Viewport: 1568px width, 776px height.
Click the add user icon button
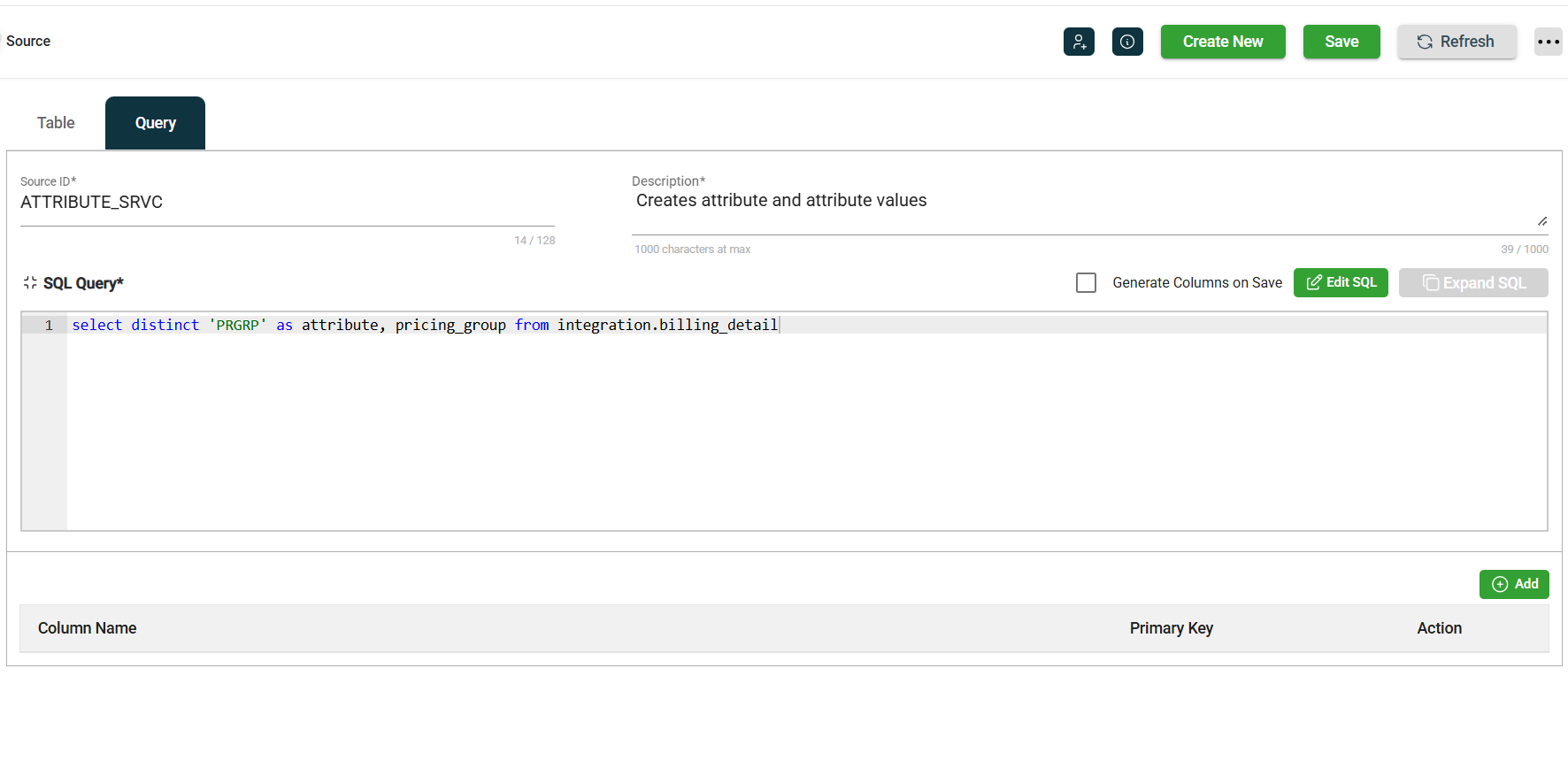tap(1079, 42)
